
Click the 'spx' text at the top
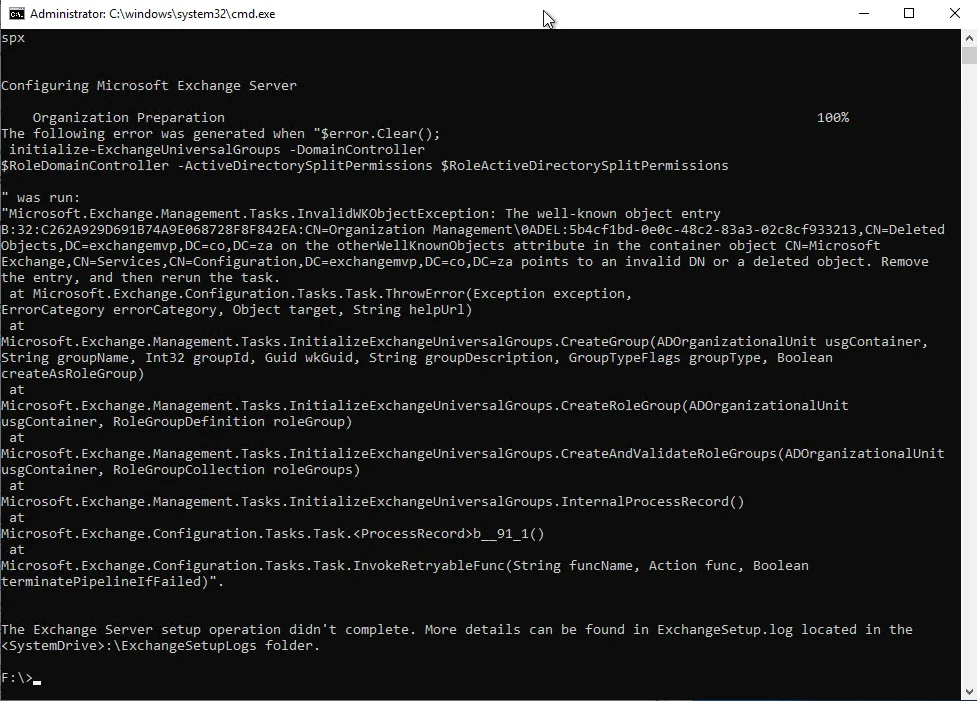point(13,38)
